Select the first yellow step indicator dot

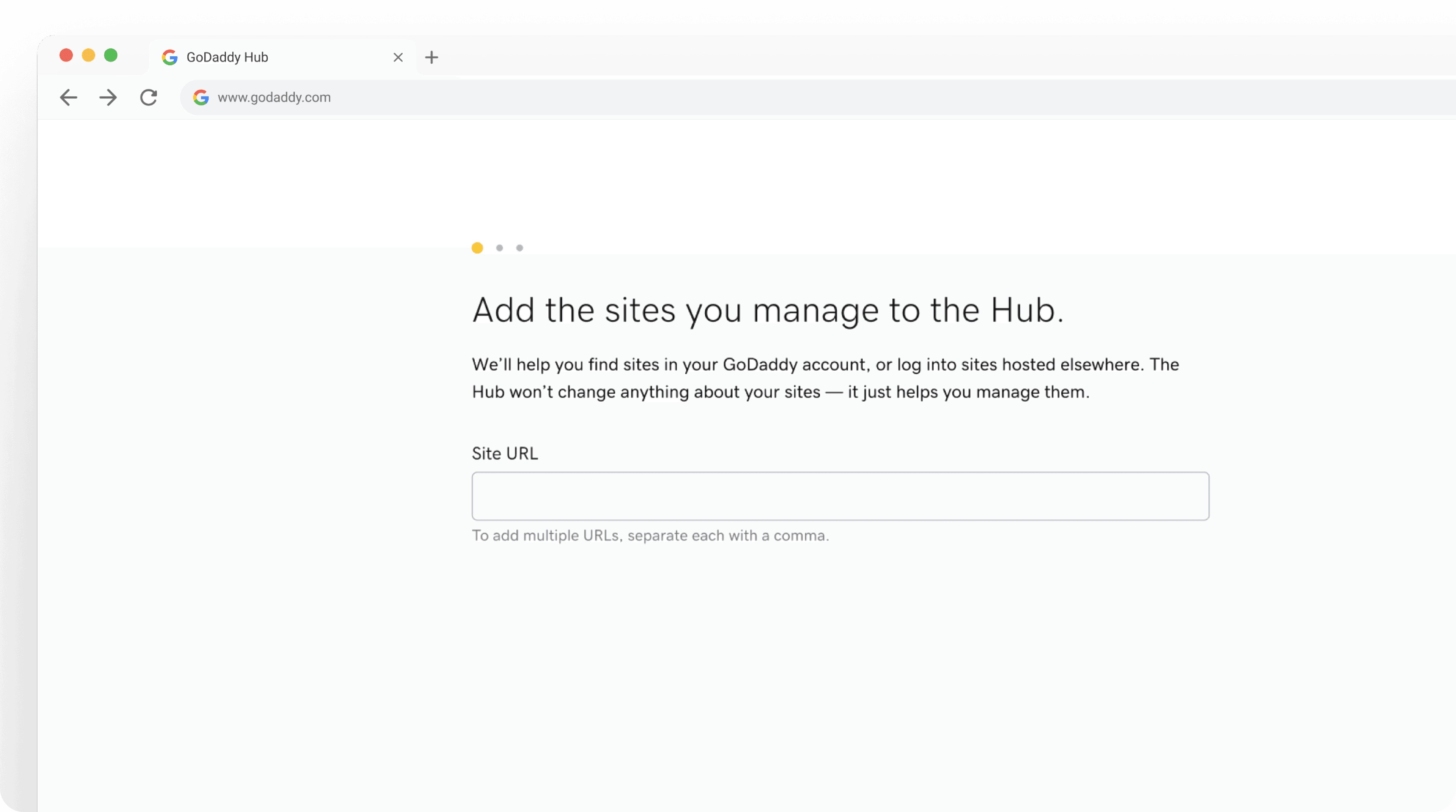pos(477,247)
